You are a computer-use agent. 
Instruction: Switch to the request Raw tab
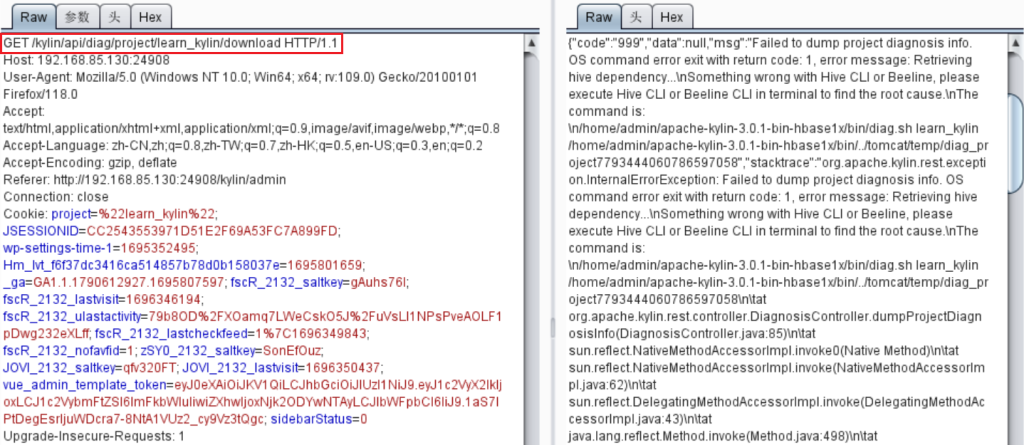[33, 16]
